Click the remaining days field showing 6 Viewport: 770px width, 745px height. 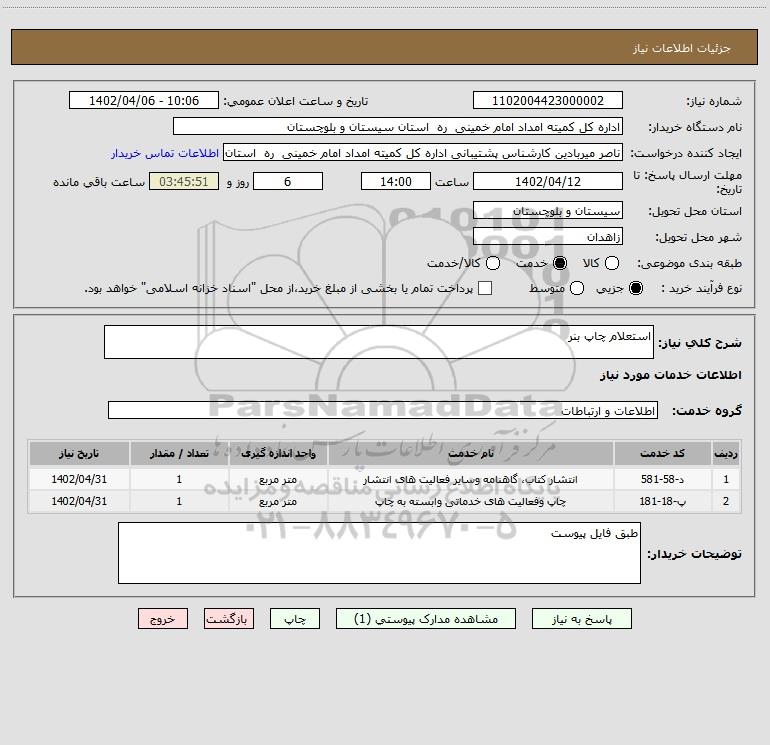click(x=288, y=181)
